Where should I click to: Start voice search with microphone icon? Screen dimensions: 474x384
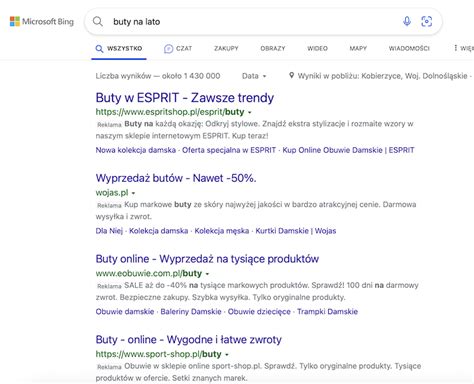tap(407, 21)
